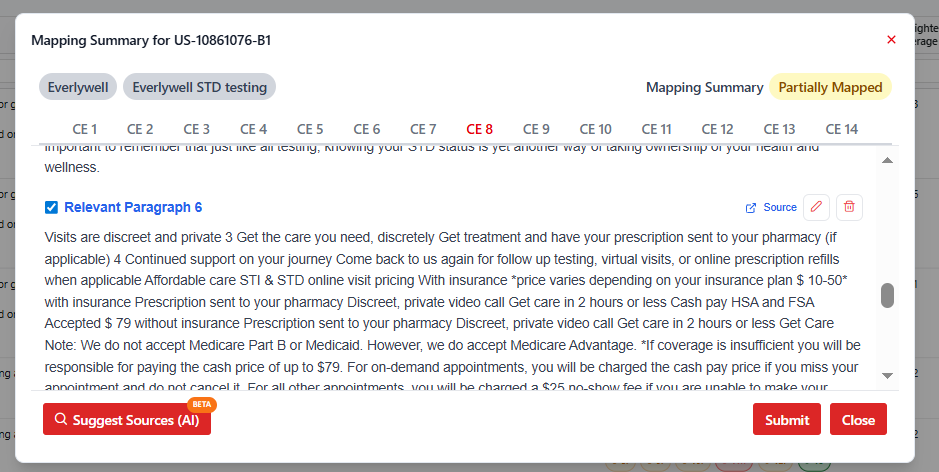The height and width of the screenshot is (472, 939).
Task: Select the CE 14 tab
Action: pos(841,129)
